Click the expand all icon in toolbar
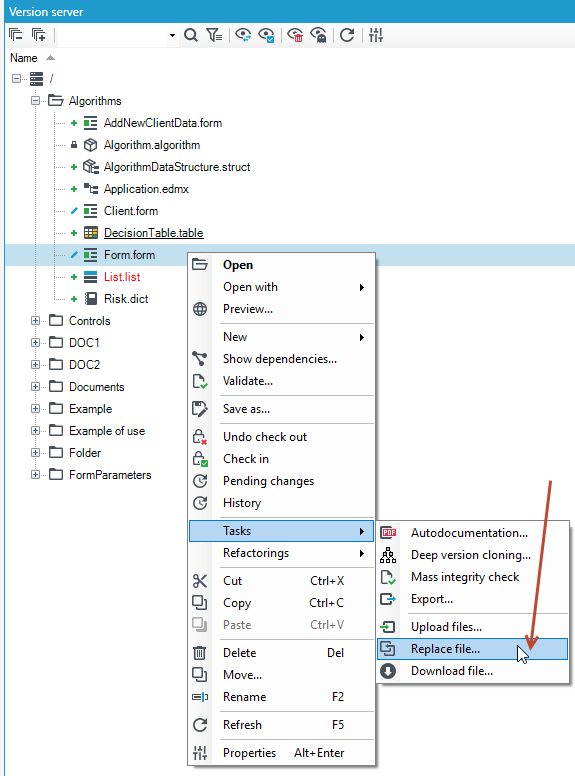The width and height of the screenshot is (575, 776). point(38,35)
